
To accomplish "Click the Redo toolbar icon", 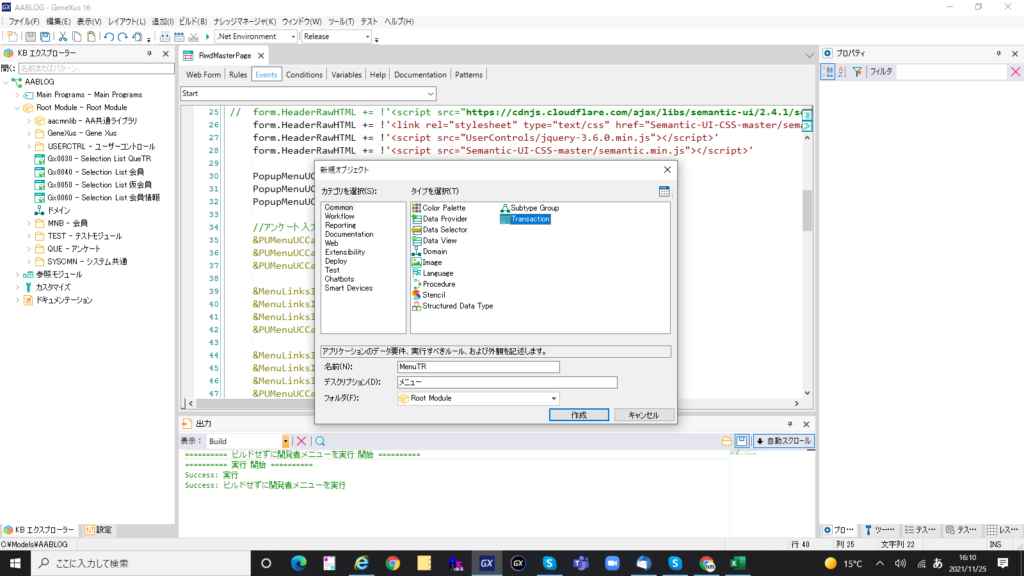I will (x=122, y=37).
